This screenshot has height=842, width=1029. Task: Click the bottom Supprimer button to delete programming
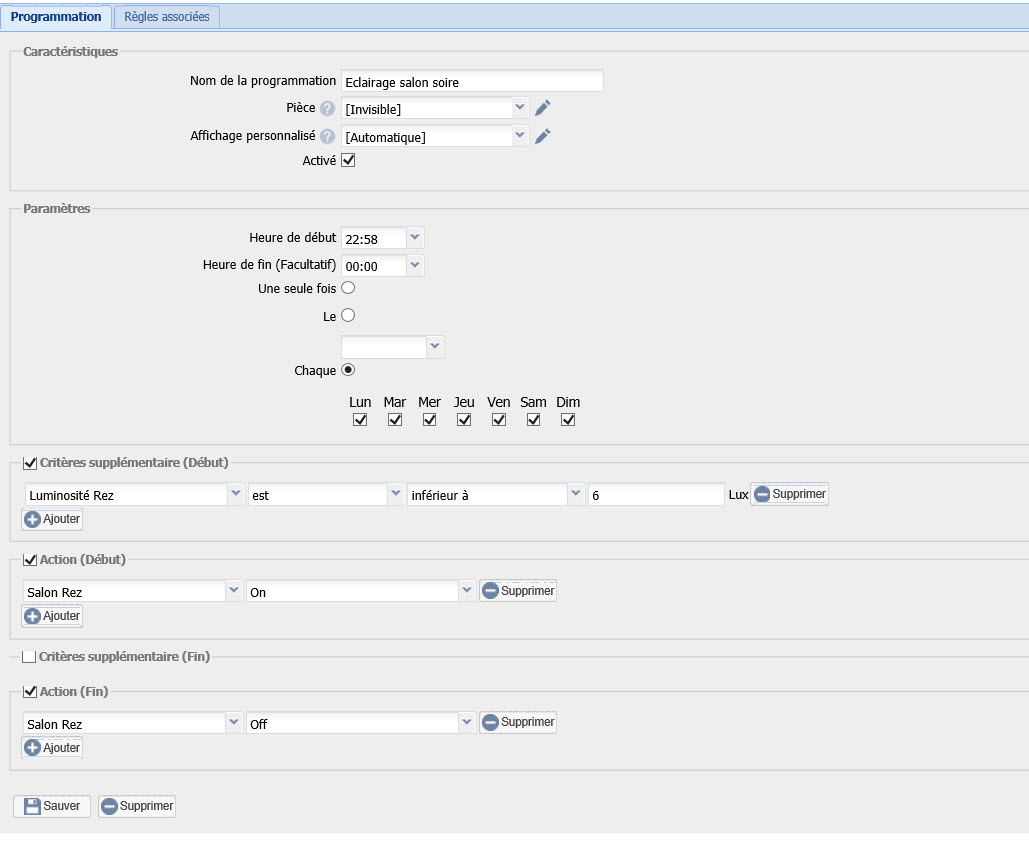137,806
